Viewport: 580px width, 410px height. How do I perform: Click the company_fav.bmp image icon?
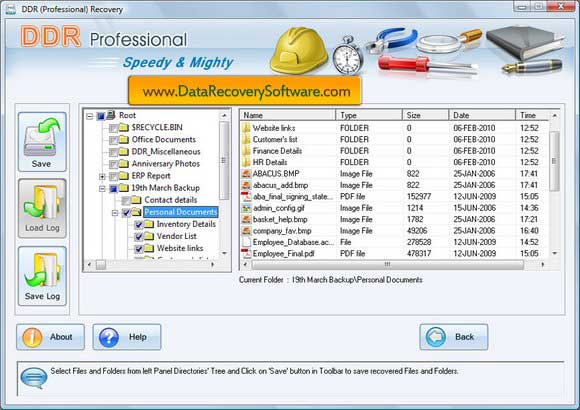(x=246, y=231)
